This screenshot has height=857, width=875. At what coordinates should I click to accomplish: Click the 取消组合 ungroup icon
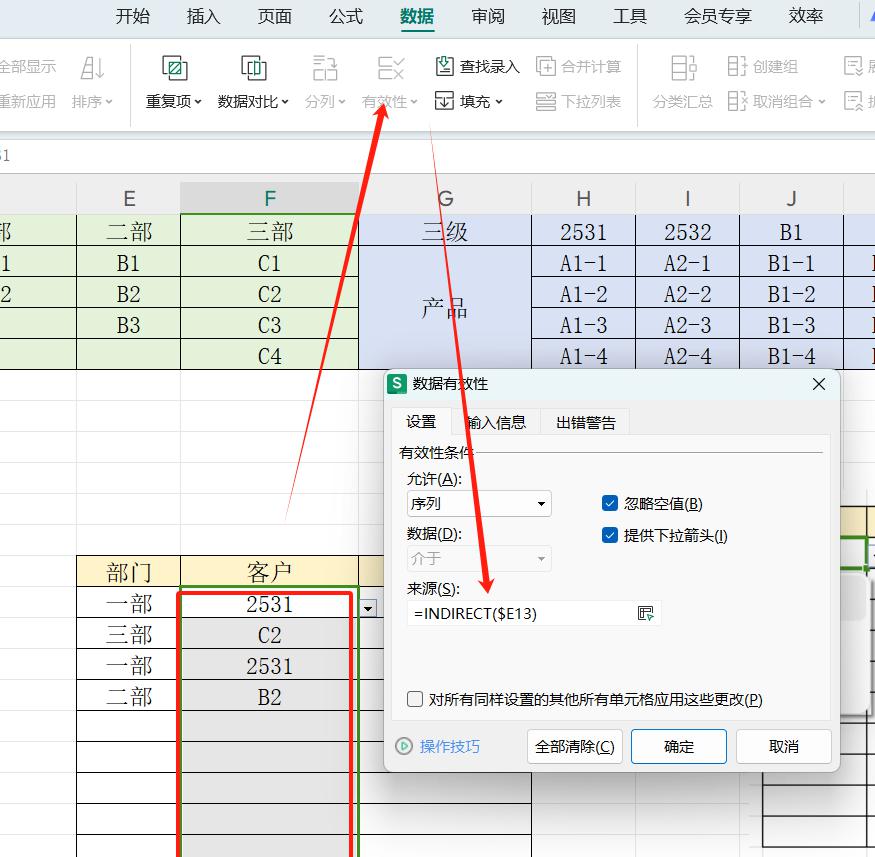pos(737,101)
